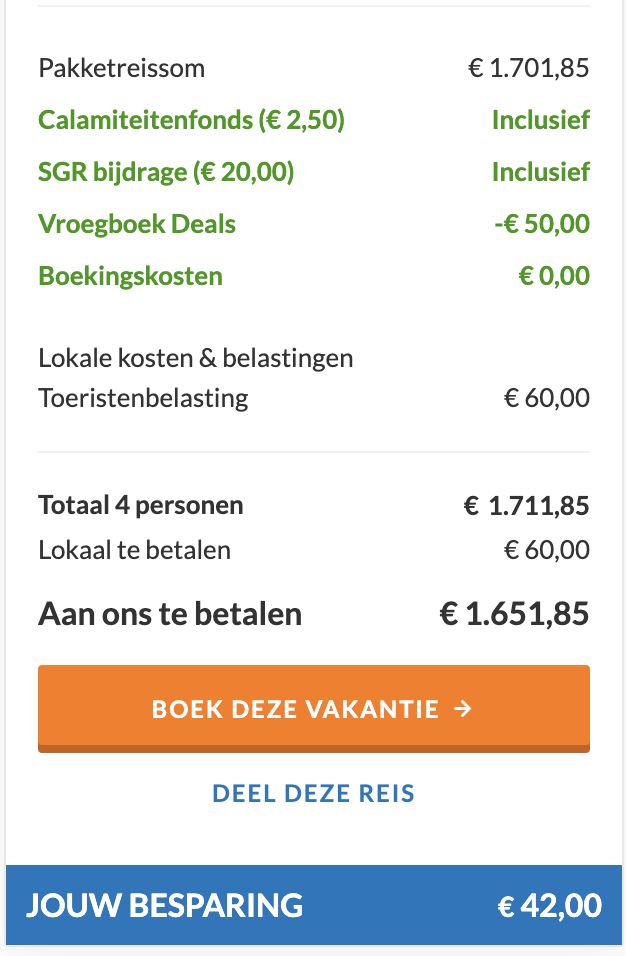The height and width of the screenshot is (956, 626).
Task: Click the Totaal 4 personen label
Action: tap(140, 506)
